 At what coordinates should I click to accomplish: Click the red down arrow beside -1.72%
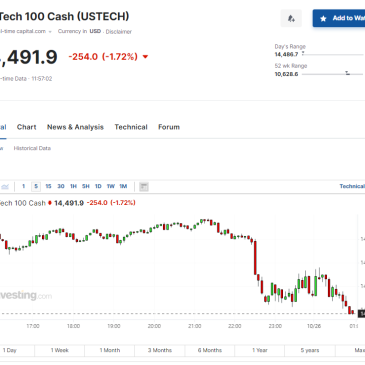(x=145, y=57)
